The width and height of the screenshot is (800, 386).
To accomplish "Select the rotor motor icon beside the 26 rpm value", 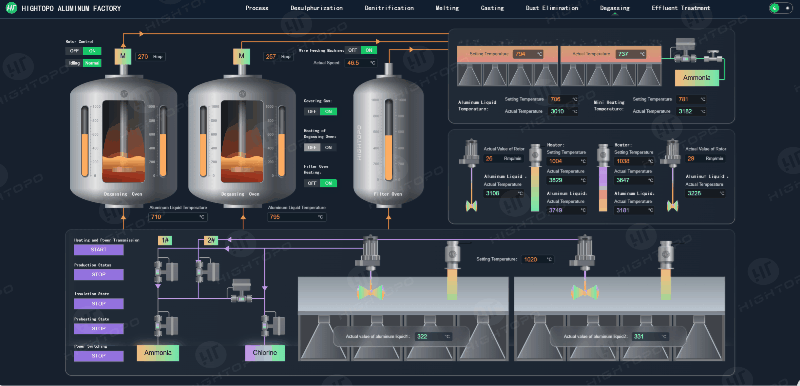I will (x=470, y=152).
